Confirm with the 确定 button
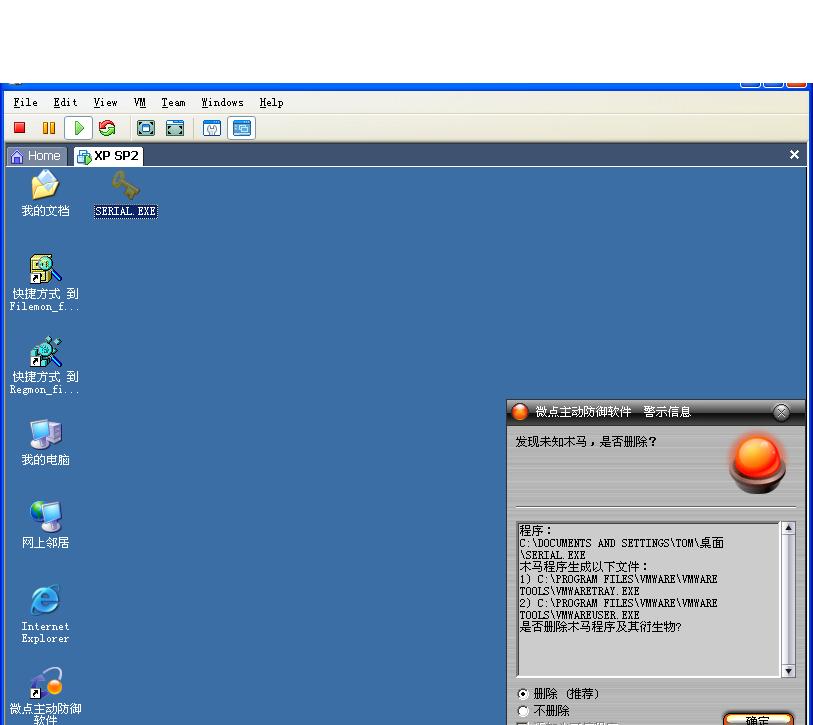Screen dimensions: 813x725 coord(758,720)
